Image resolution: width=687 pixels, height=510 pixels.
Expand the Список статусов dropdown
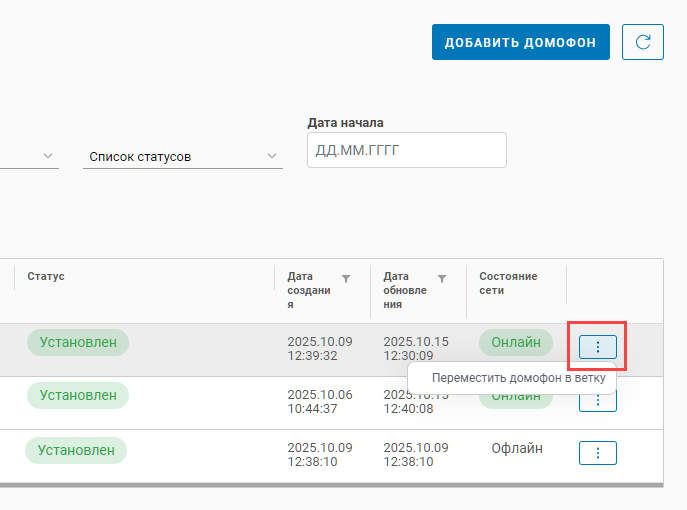point(182,157)
